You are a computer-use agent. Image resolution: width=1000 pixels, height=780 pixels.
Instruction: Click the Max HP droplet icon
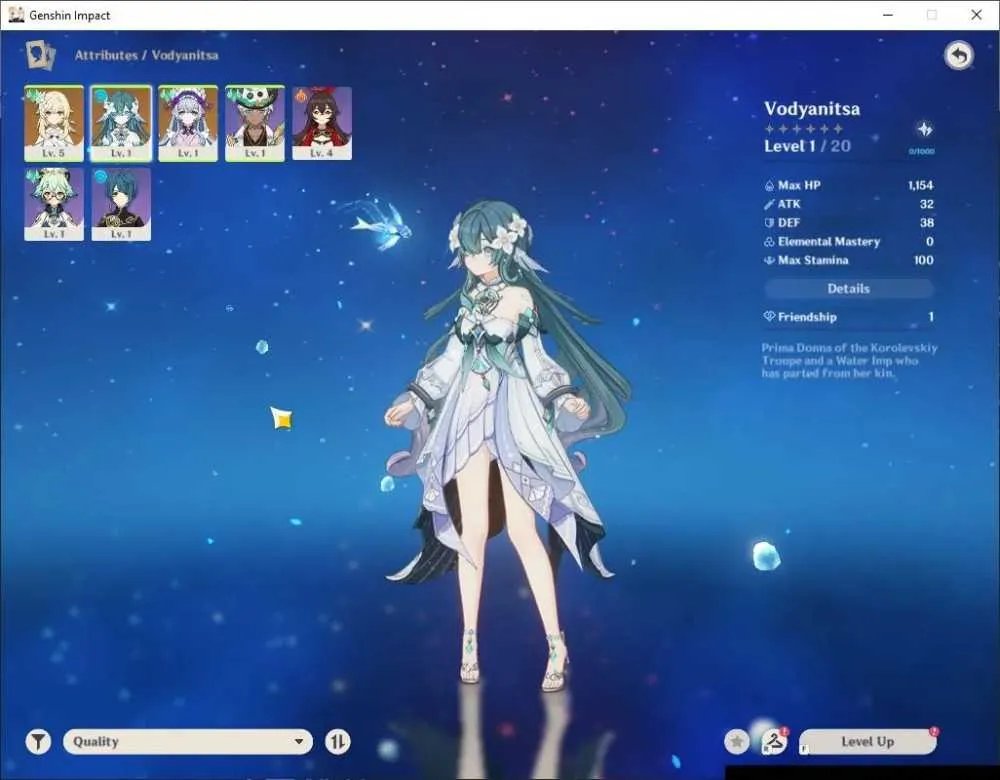coord(769,186)
